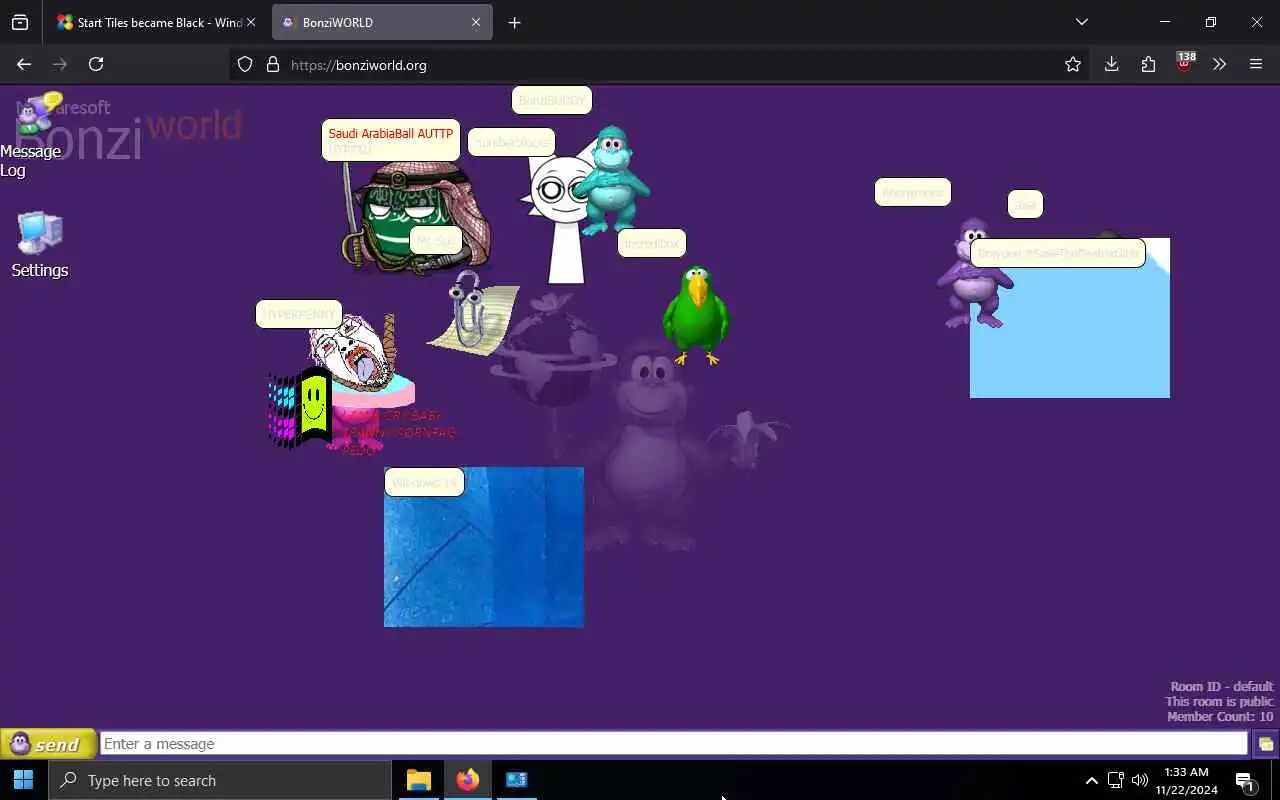
Task: Click the BonziBUDDY name bubble
Action: pyautogui.click(x=552, y=100)
